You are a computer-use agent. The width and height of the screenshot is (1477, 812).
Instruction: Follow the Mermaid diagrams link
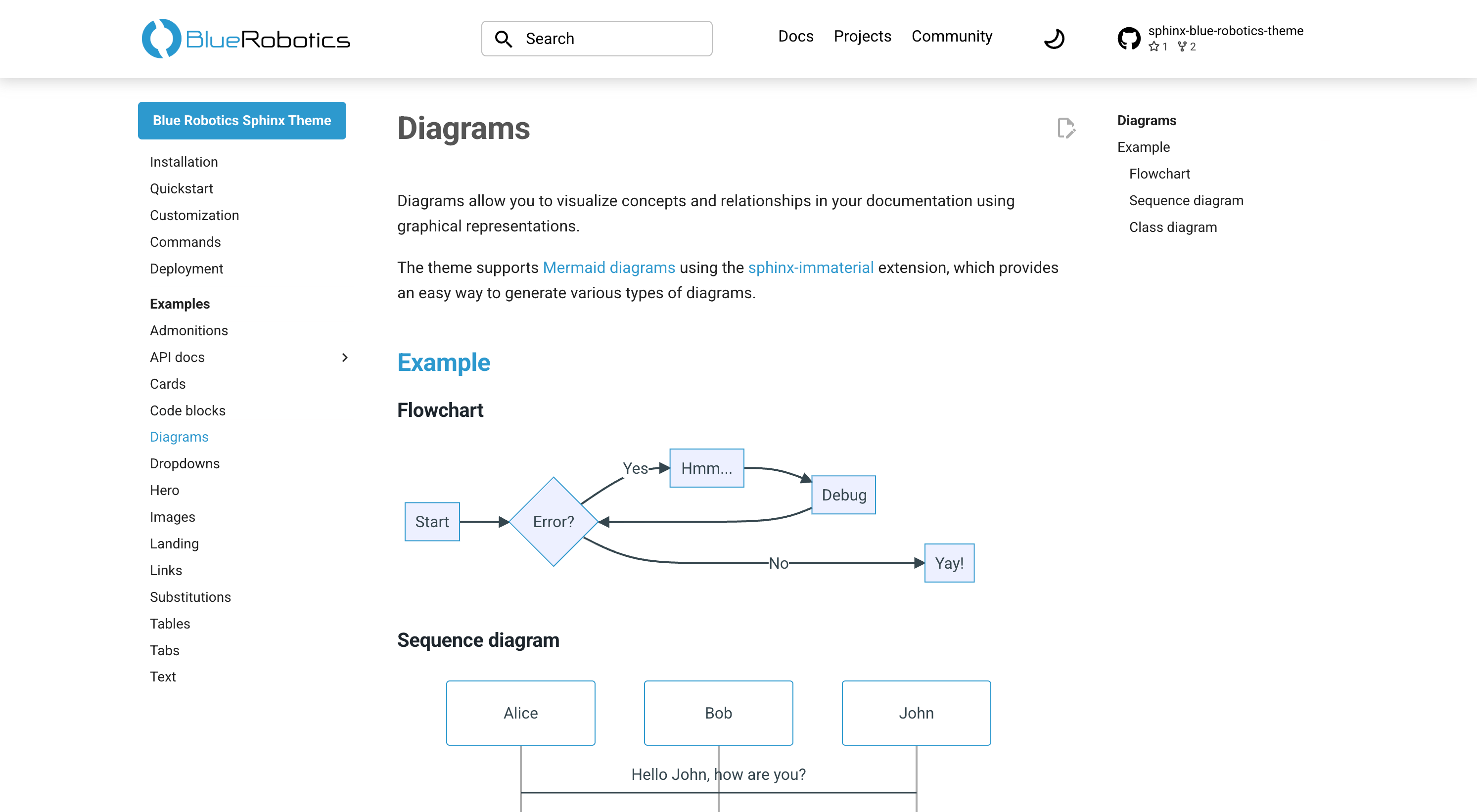coord(609,268)
